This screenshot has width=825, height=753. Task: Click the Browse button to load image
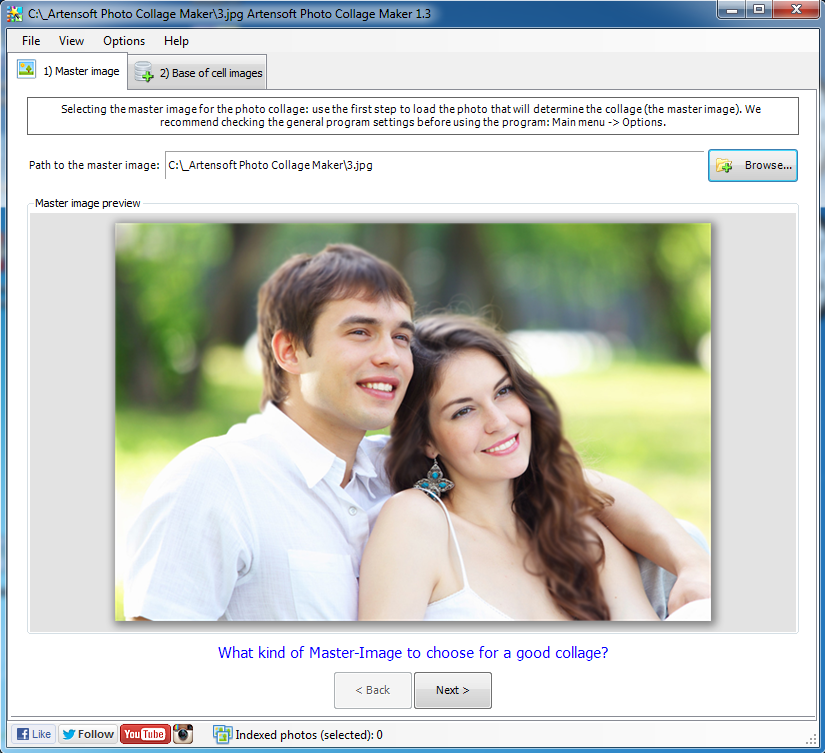(752, 165)
